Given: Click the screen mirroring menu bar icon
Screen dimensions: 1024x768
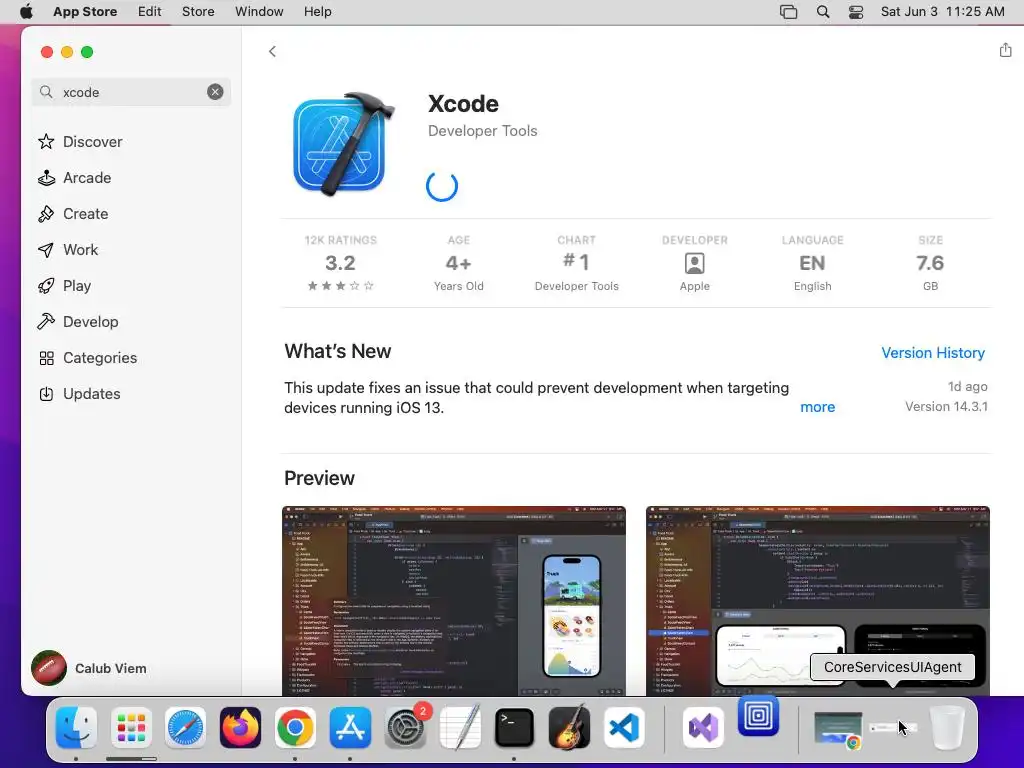Looking at the screenshot, I should click(788, 12).
